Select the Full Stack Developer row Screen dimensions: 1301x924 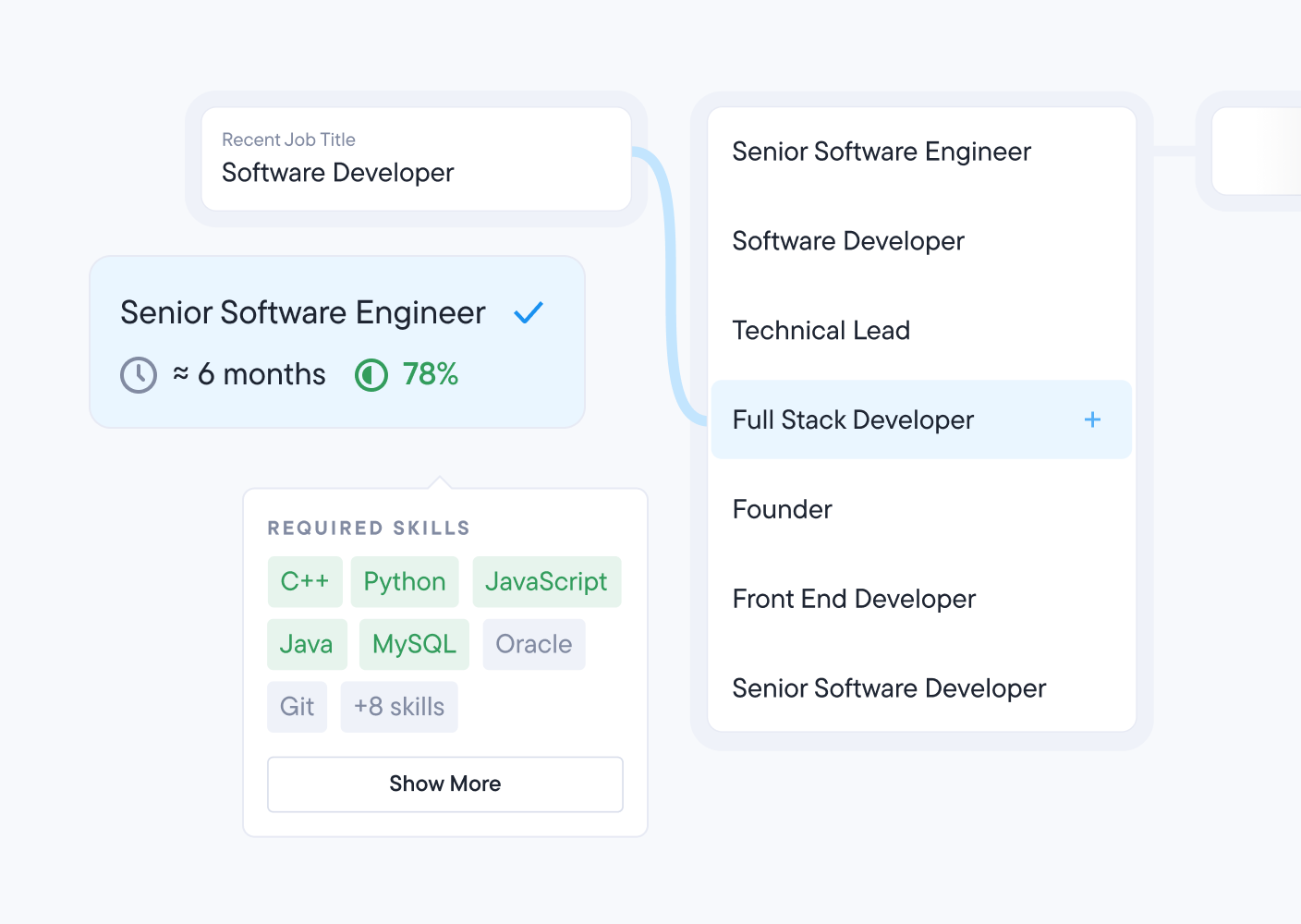pyautogui.click(x=921, y=419)
